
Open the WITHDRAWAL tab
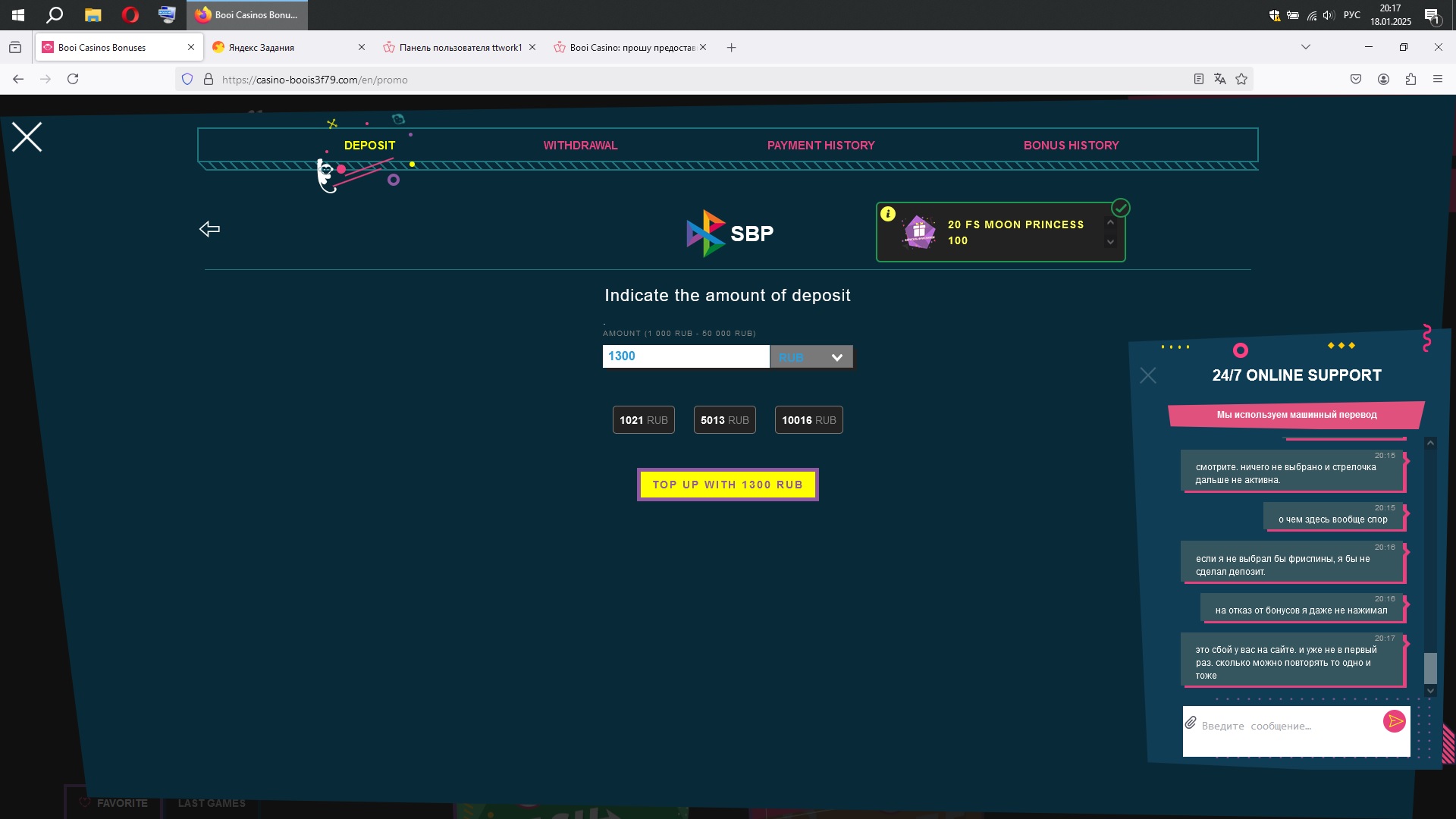pyautogui.click(x=581, y=146)
